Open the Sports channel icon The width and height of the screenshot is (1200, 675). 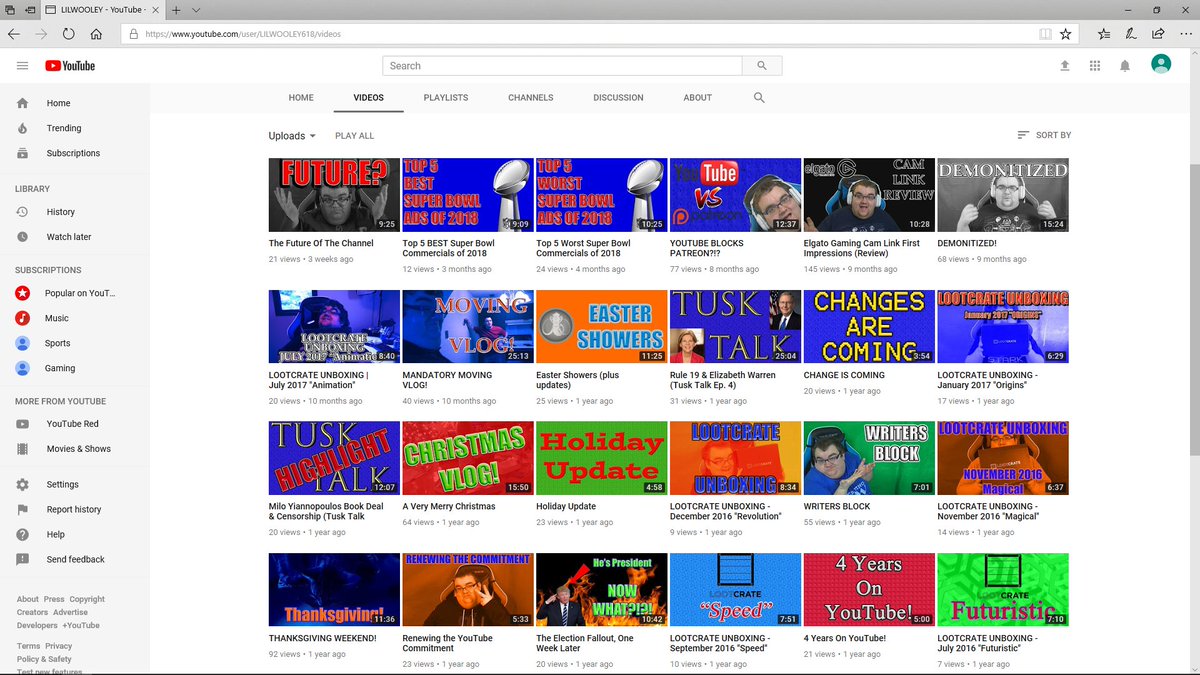tap(23, 343)
